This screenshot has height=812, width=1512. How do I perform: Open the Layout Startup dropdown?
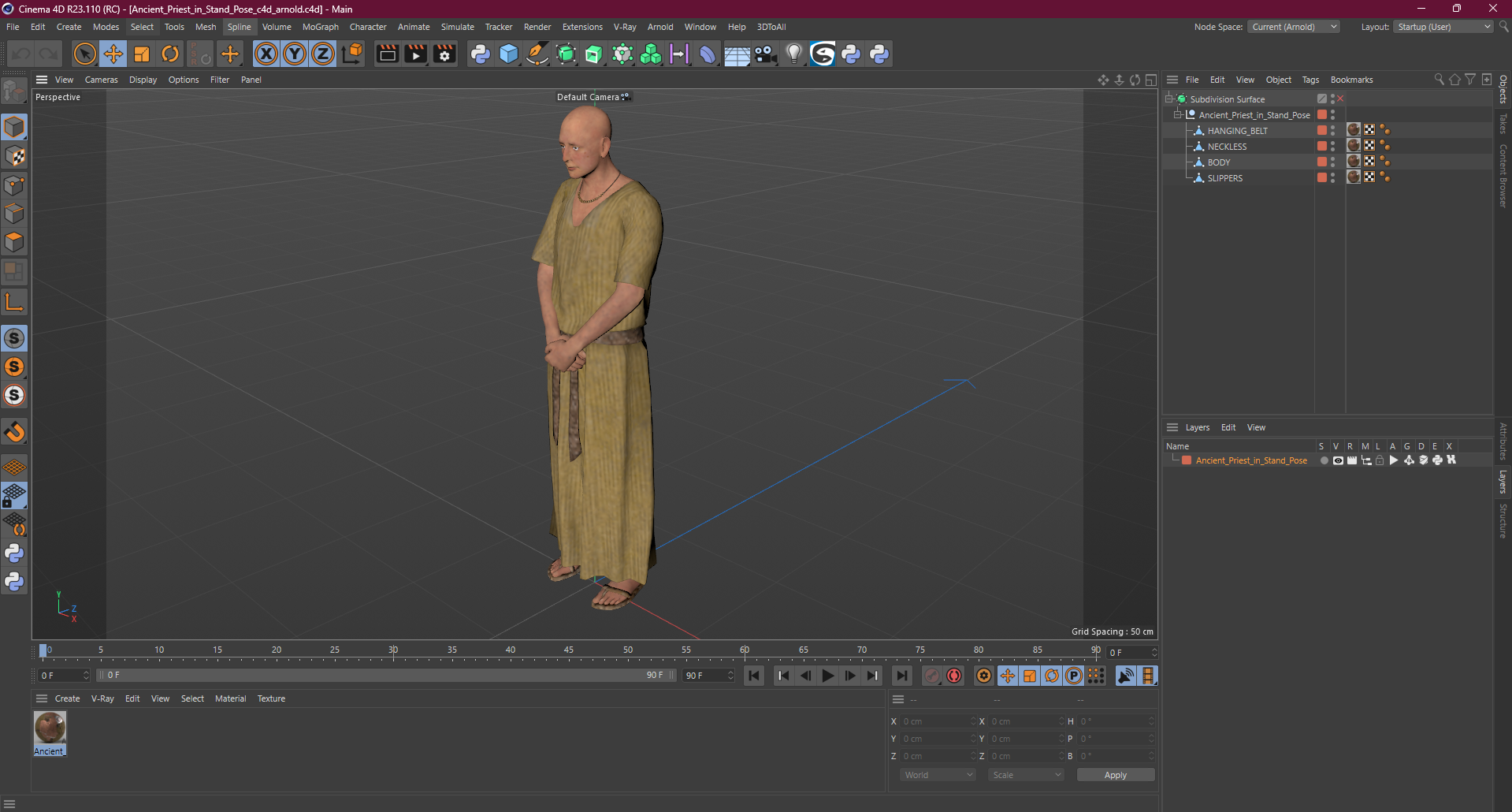[x=1444, y=27]
